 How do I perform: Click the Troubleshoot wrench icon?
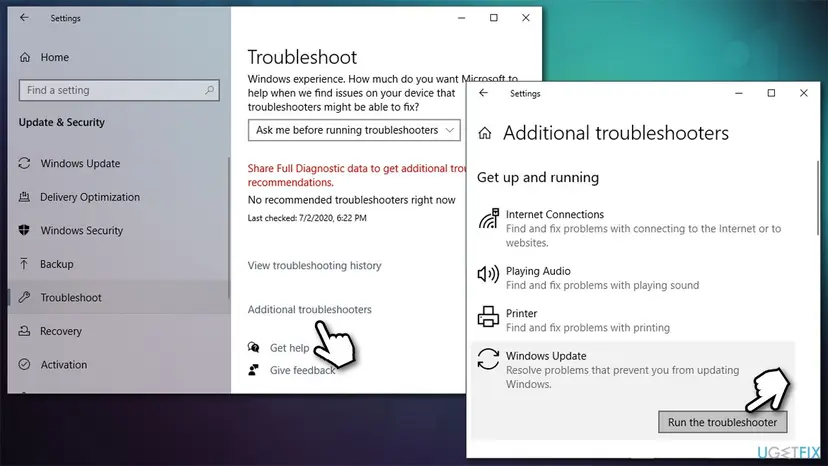click(24, 297)
